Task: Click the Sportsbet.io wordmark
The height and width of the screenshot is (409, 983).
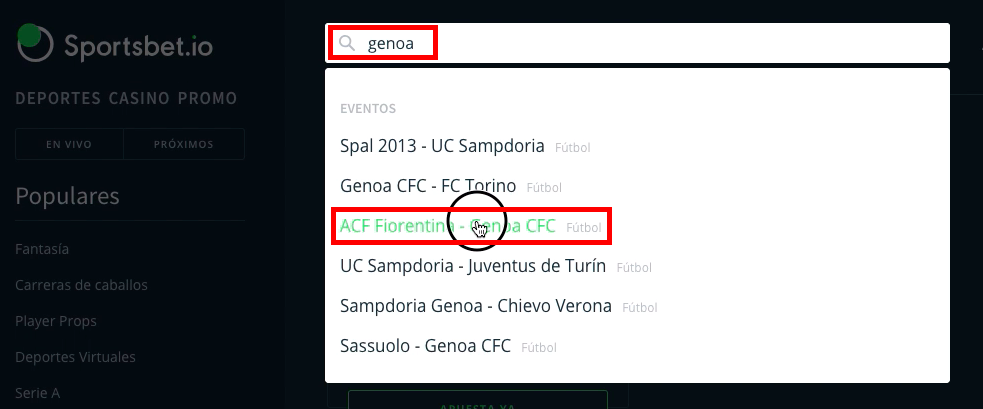Action: pyautogui.click(x=139, y=45)
